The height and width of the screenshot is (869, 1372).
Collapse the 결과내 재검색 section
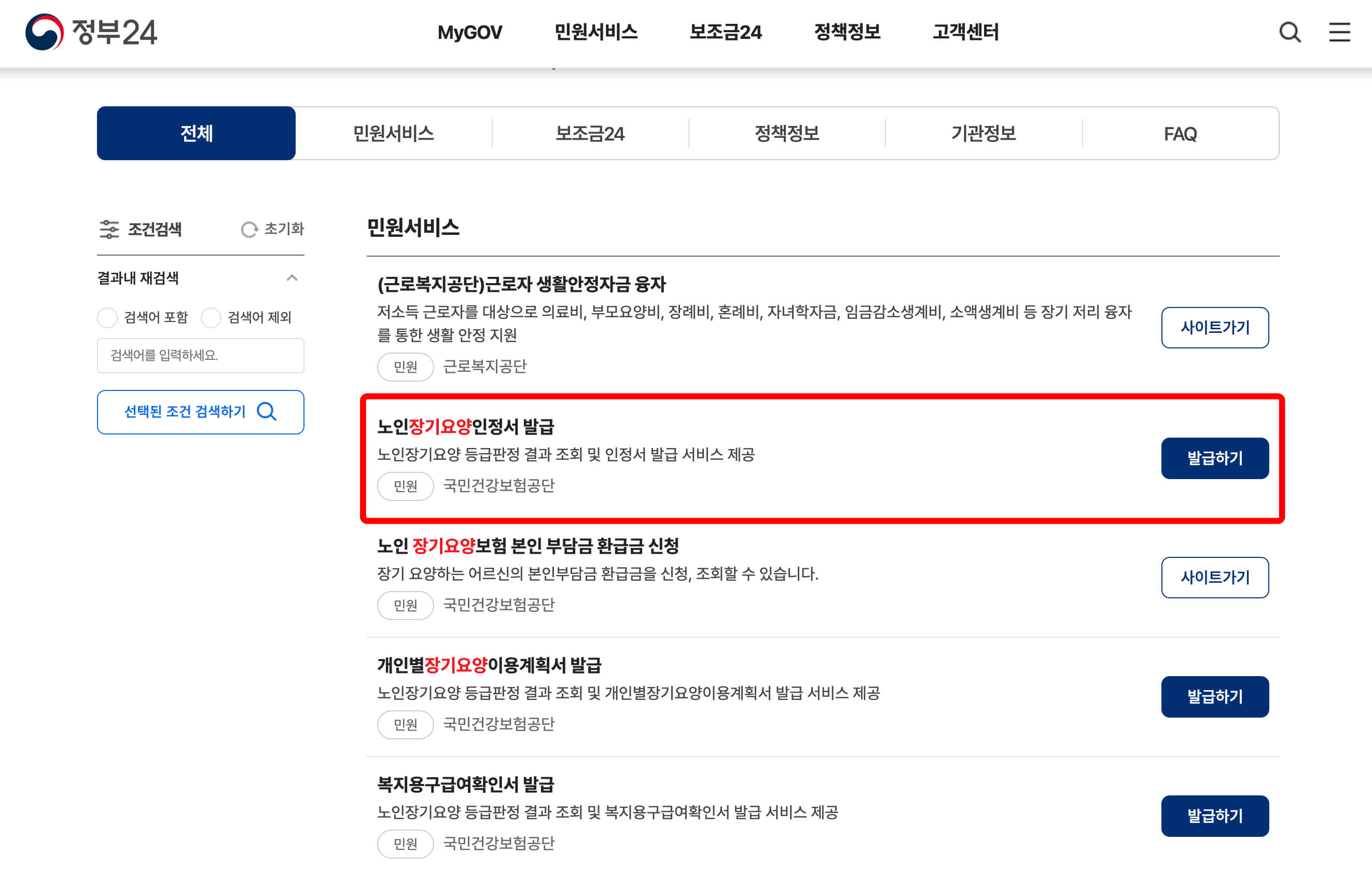coord(292,277)
